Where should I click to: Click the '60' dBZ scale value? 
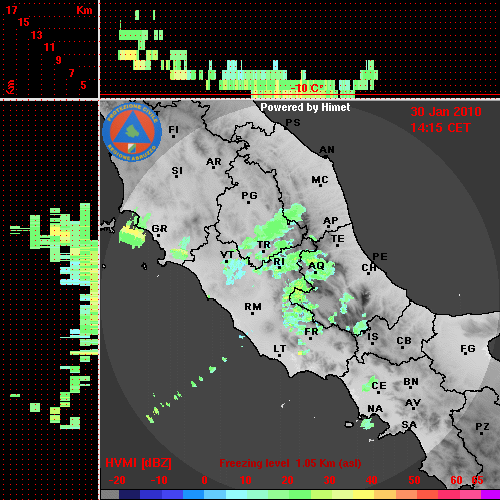pos(456,480)
